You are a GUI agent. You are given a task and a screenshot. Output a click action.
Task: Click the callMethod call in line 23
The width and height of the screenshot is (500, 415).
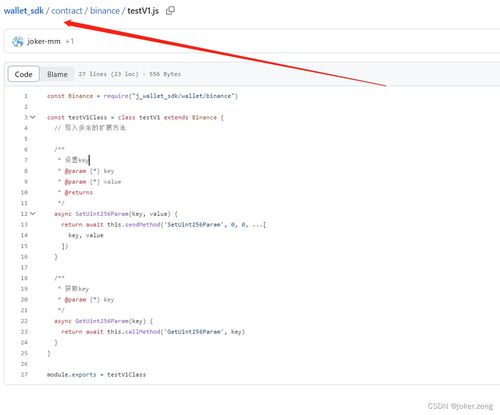click(x=143, y=332)
